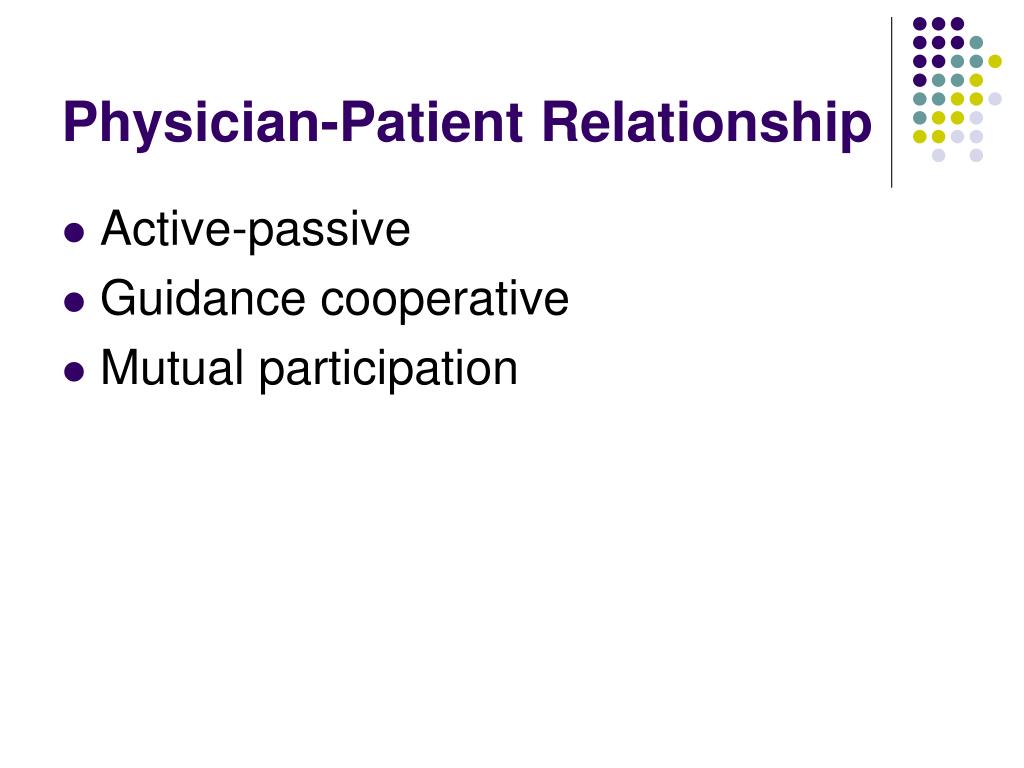
Task: Click the rightmost yellow dot in the dot pattern
Action: [x=995, y=61]
